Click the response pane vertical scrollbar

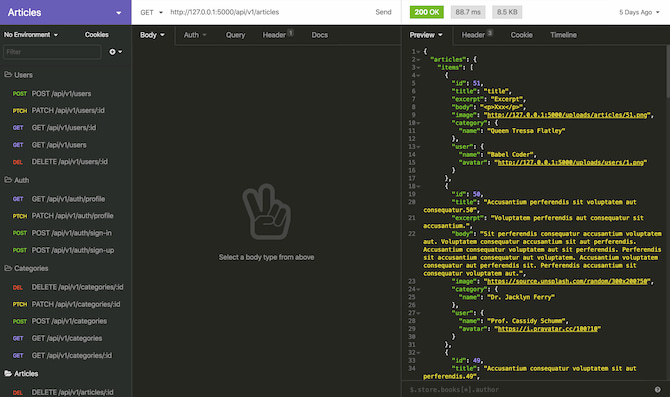(x=667, y=71)
